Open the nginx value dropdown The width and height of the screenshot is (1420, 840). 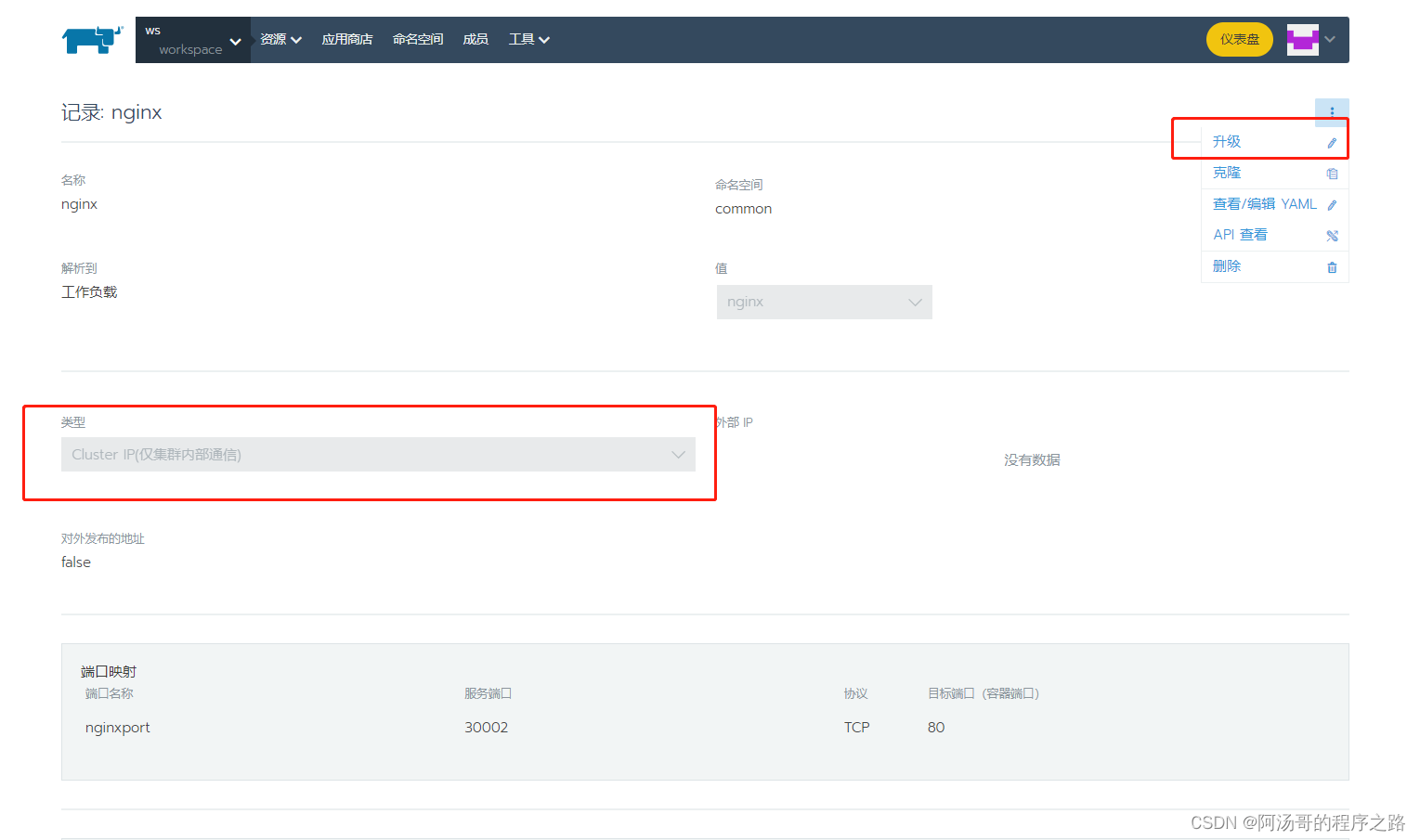825,302
